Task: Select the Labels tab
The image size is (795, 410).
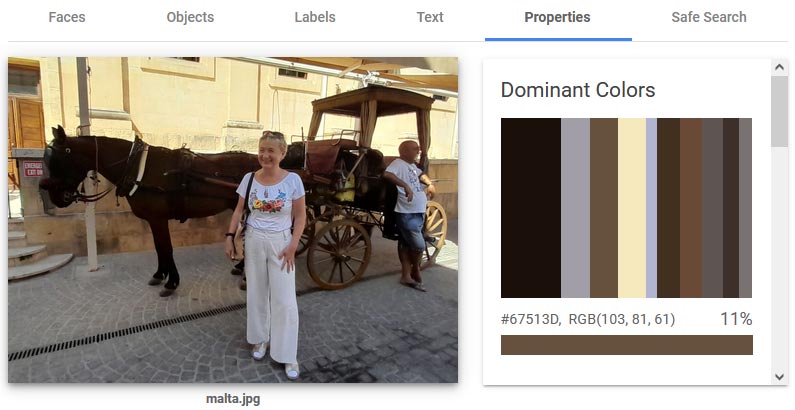Action: [x=315, y=17]
